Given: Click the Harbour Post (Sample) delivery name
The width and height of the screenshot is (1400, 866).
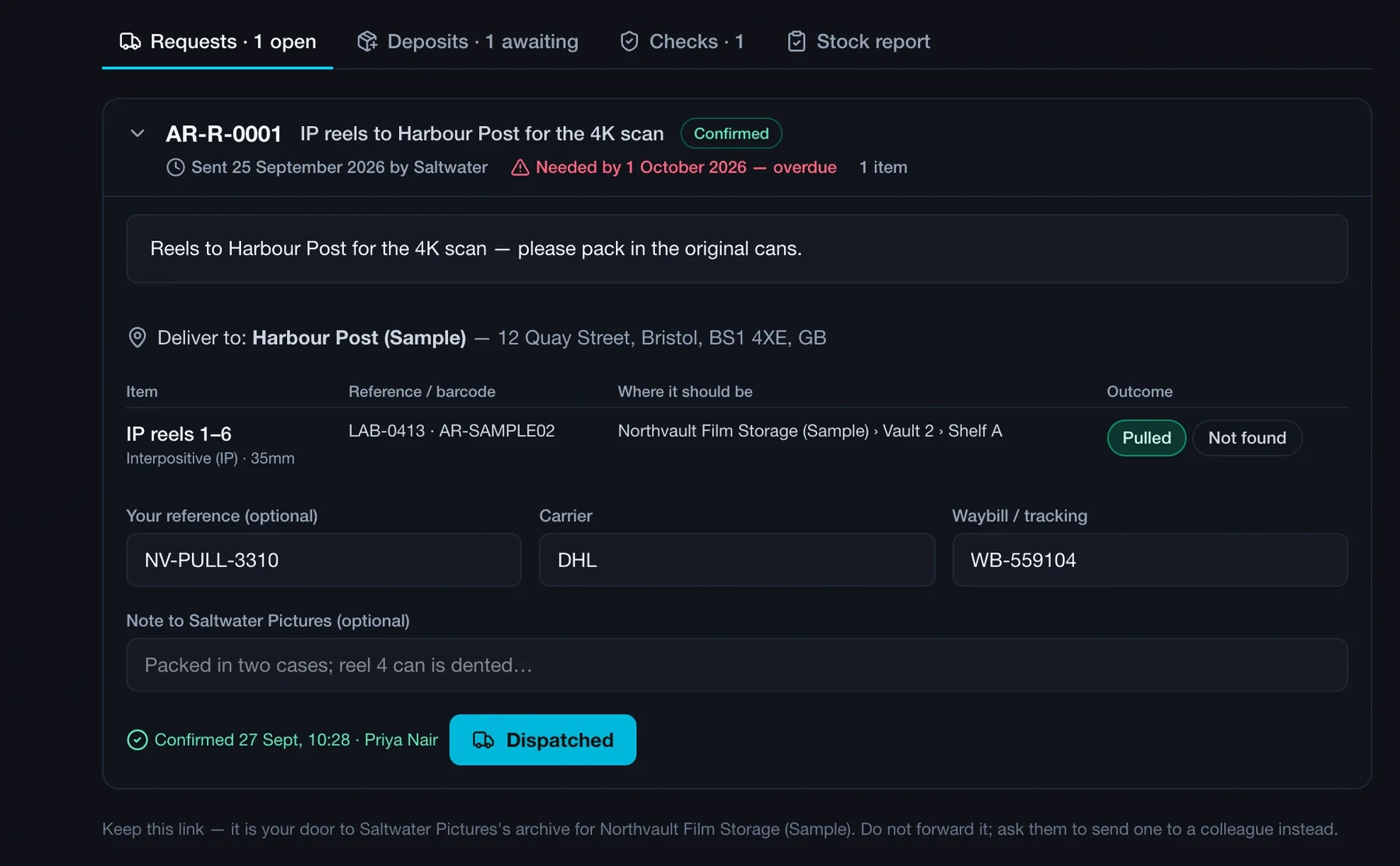Looking at the screenshot, I should tap(359, 338).
